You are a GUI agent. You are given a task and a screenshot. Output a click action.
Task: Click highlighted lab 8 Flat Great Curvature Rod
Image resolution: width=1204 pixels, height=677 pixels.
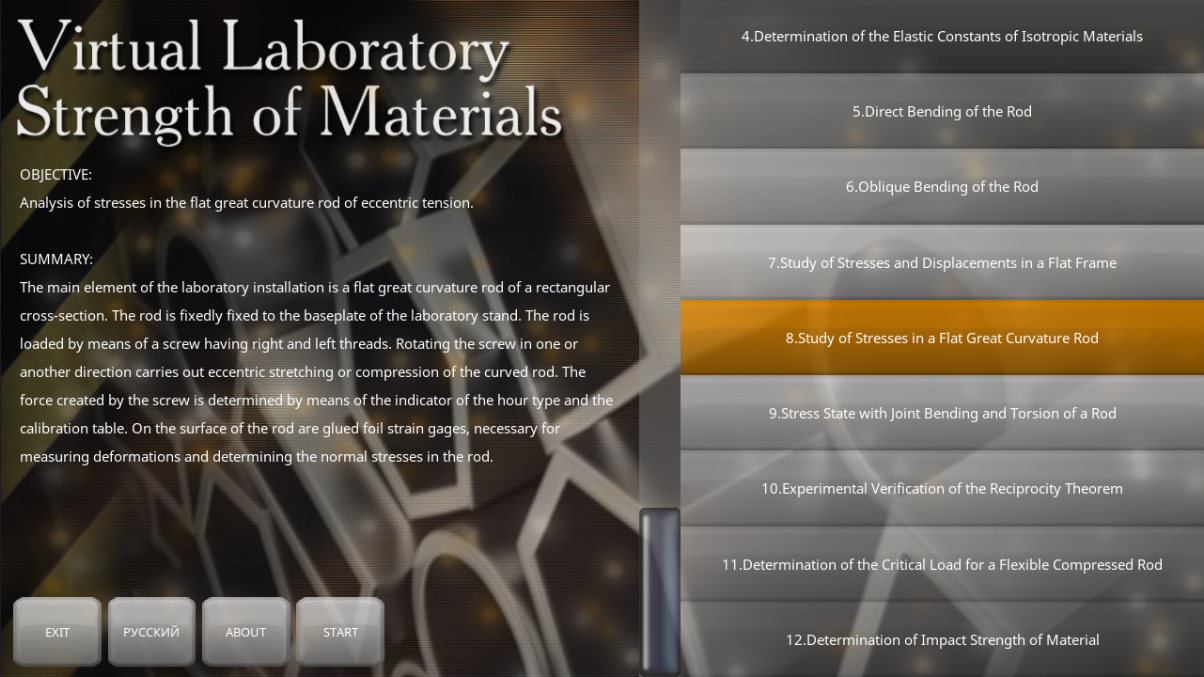click(942, 338)
